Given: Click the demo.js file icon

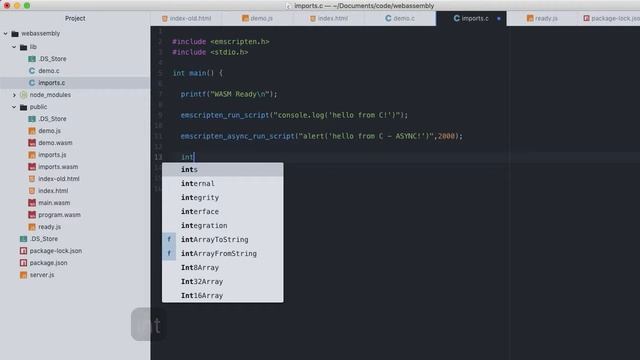Looking at the screenshot, I should (32, 131).
